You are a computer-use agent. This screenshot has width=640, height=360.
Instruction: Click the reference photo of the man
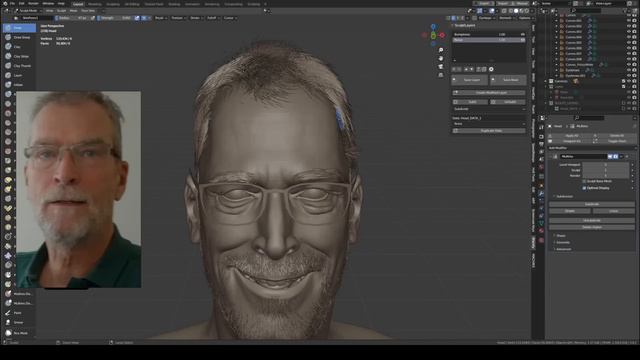[78, 189]
